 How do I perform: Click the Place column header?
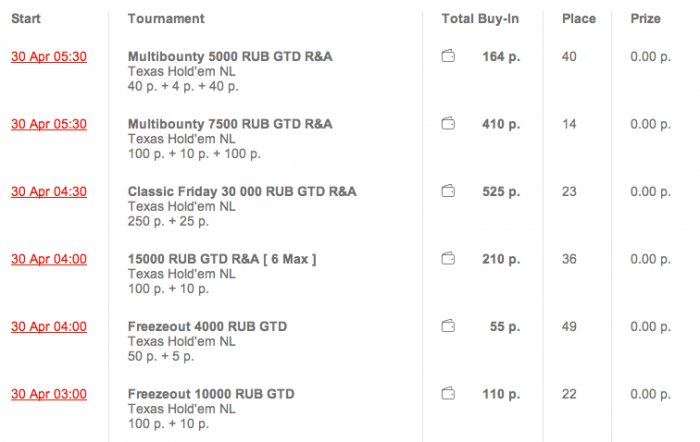coord(579,19)
